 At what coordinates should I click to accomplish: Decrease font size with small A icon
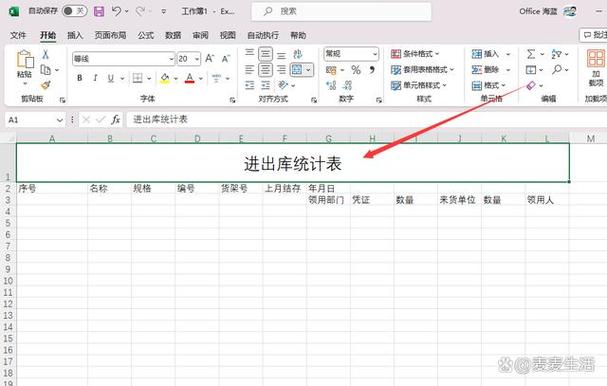(226, 59)
